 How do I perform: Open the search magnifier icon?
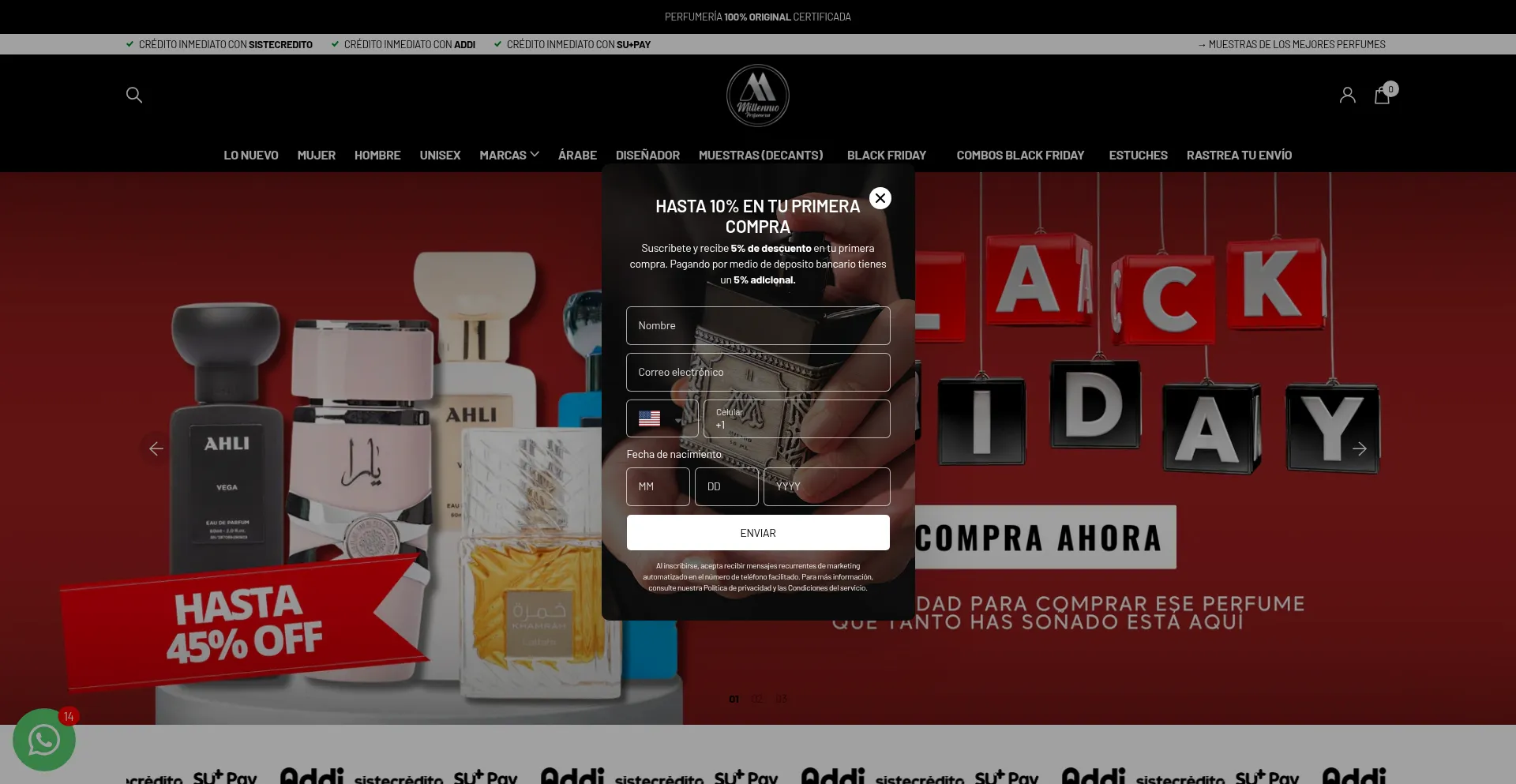coord(134,96)
